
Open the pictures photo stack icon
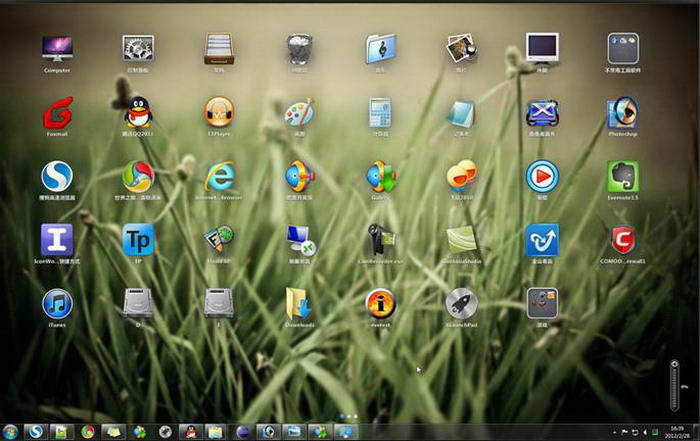[x=461, y=49]
